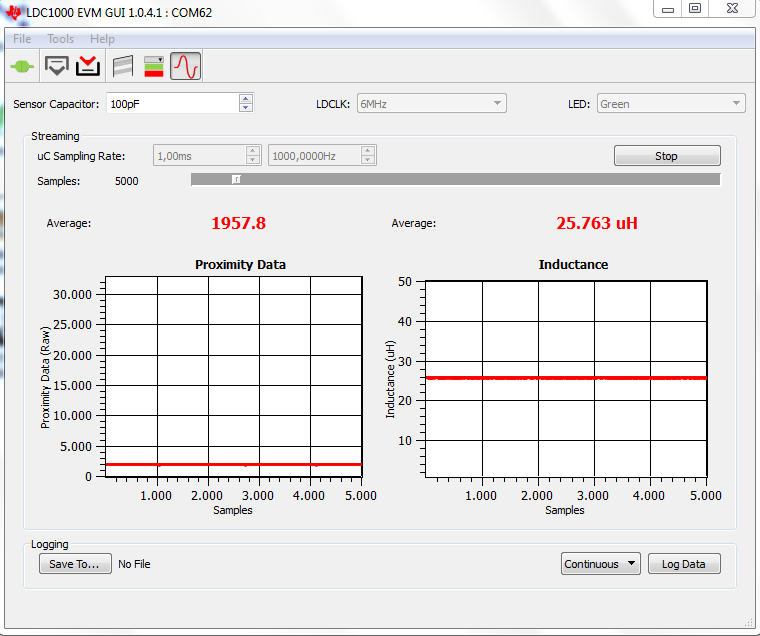Click the Proximity Data chart title
The width and height of the screenshot is (760, 636).
click(240, 265)
